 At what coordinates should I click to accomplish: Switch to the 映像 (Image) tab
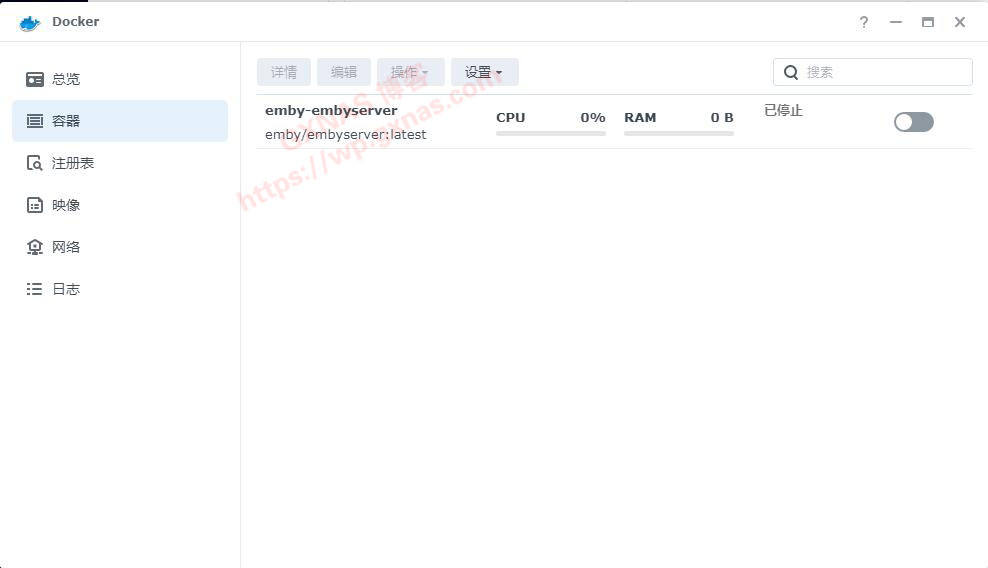pos(66,205)
